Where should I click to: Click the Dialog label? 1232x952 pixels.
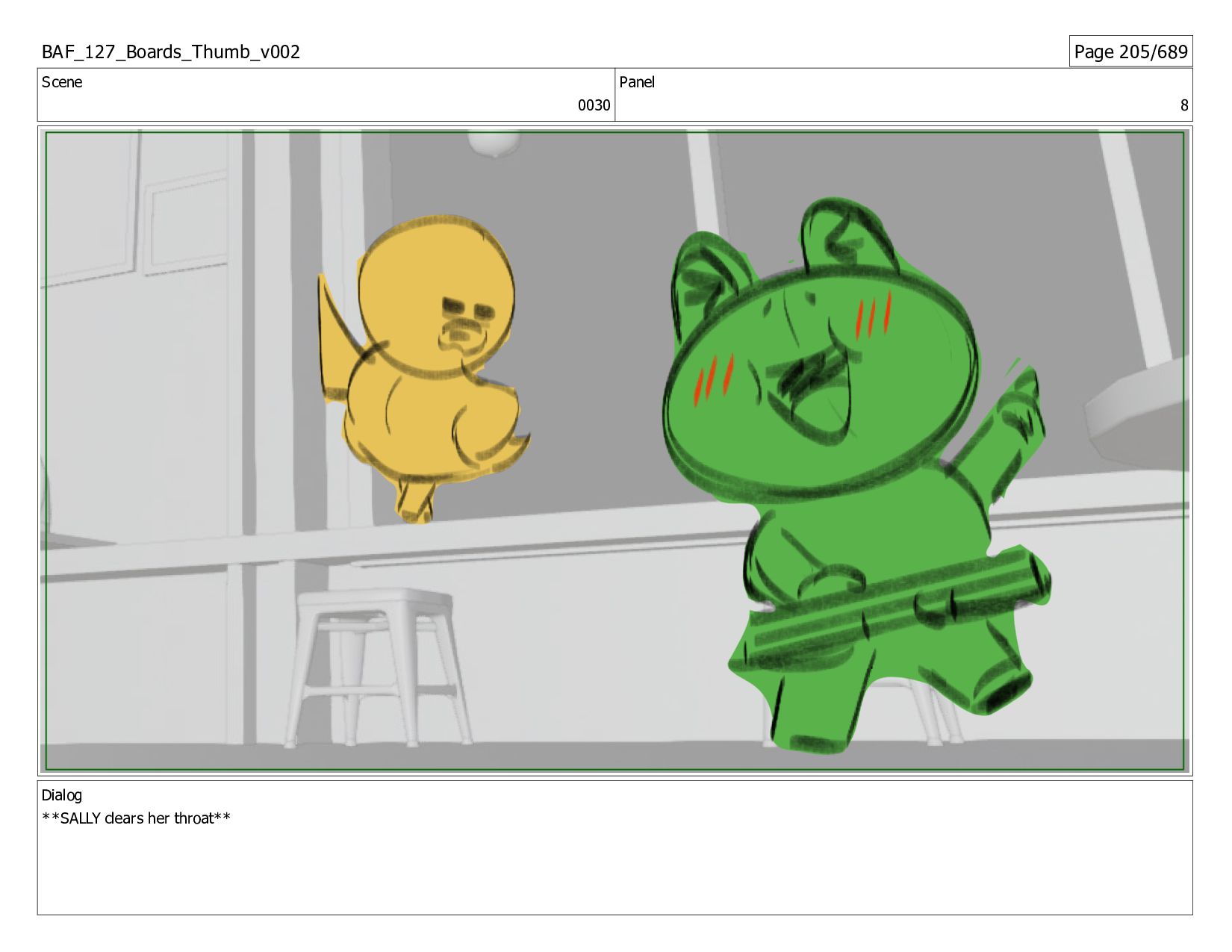(62, 795)
